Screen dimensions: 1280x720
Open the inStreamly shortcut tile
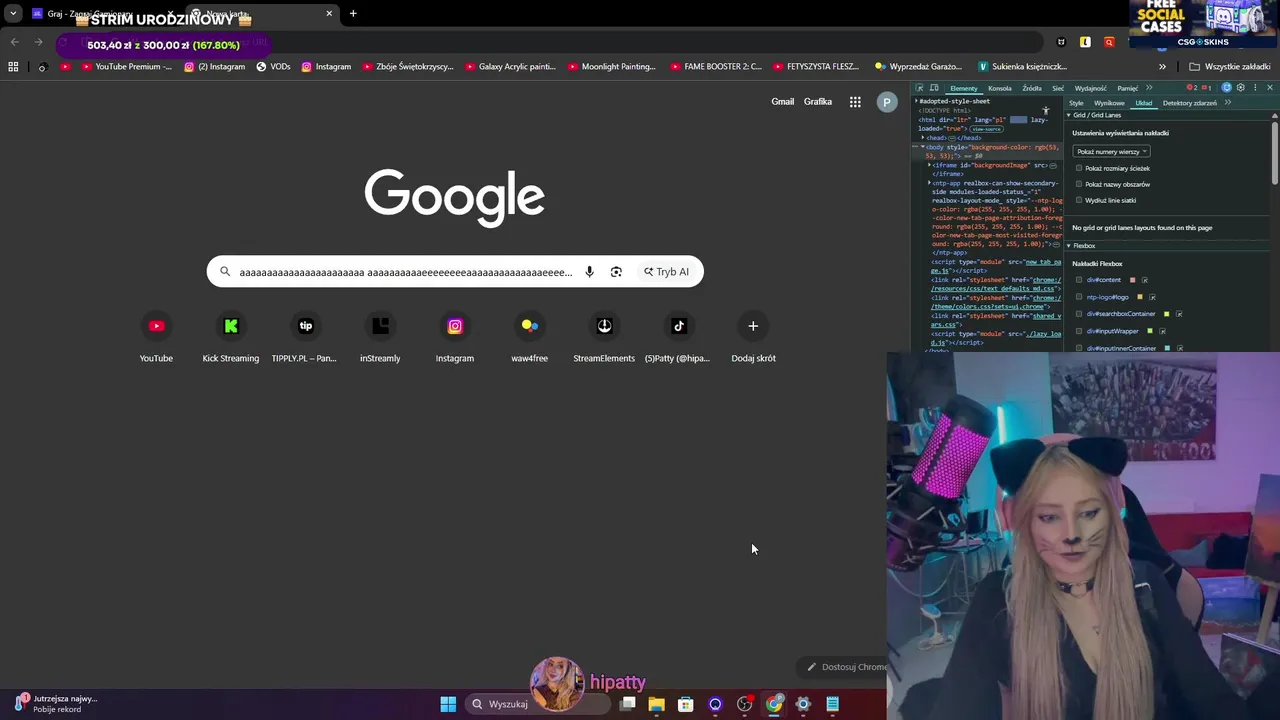pos(380,338)
